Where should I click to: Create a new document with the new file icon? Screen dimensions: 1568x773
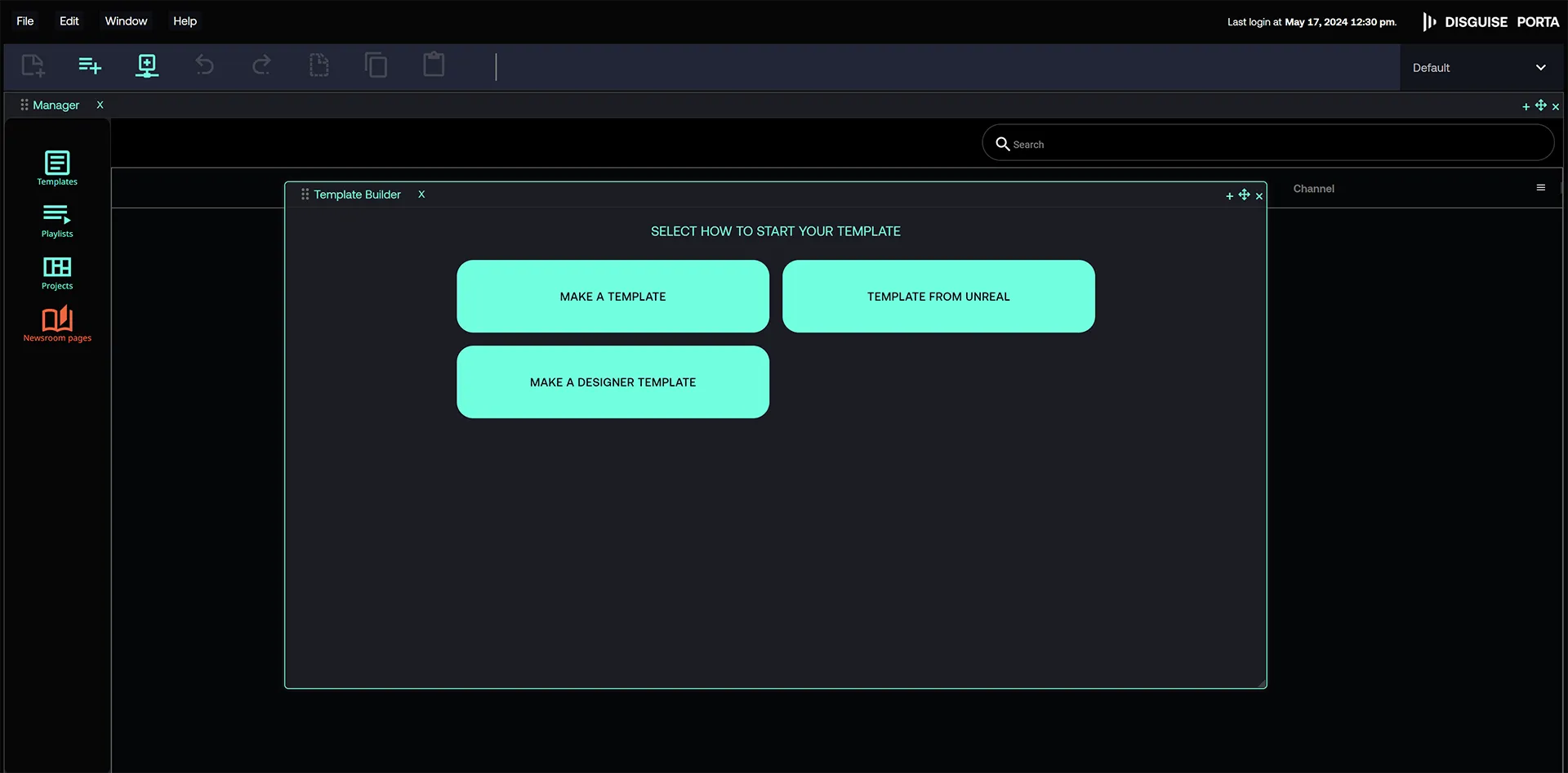click(x=33, y=65)
